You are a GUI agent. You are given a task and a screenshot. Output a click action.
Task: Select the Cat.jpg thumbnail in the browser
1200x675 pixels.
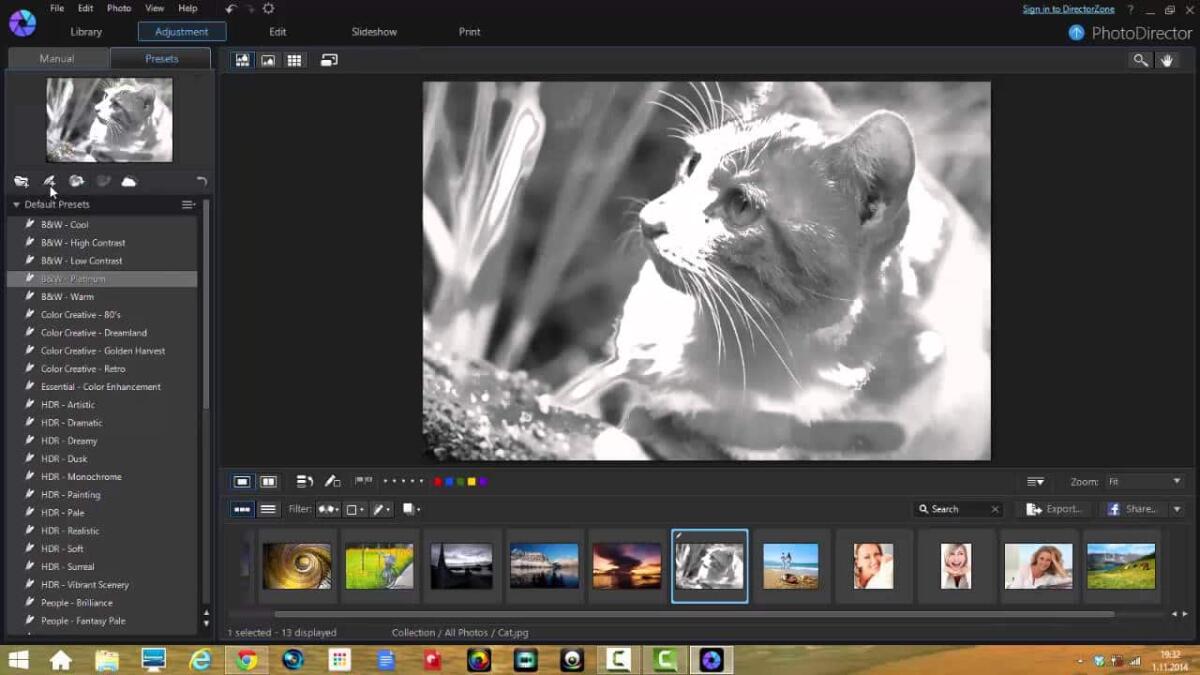pyautogui.click(x=709, y=565)
